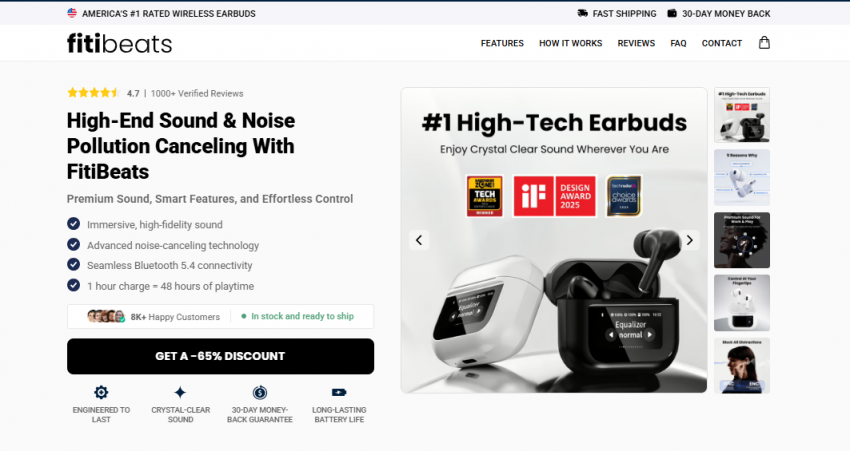Viewport: 850px width, 451px height.
Task: Show the next carousel image with right arrow
Action: [689, 240]
